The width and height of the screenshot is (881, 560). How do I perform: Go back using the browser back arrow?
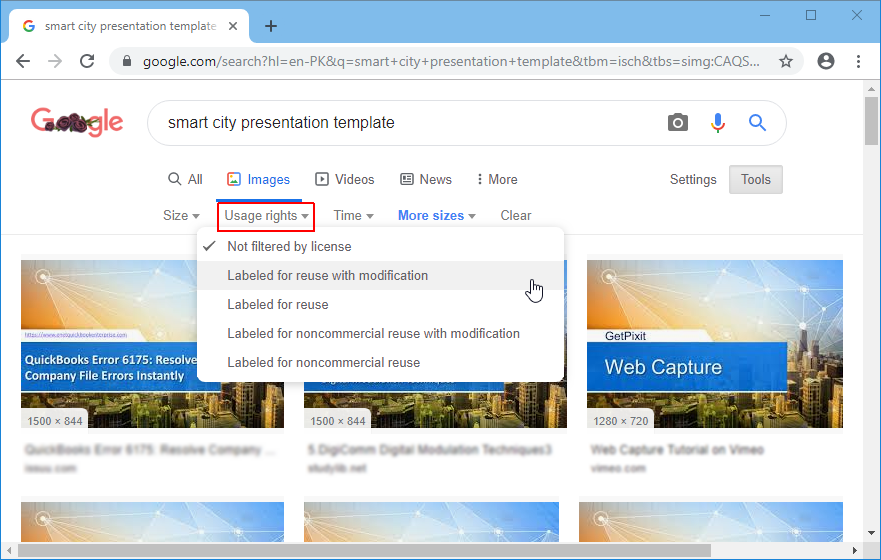point(23,61)
